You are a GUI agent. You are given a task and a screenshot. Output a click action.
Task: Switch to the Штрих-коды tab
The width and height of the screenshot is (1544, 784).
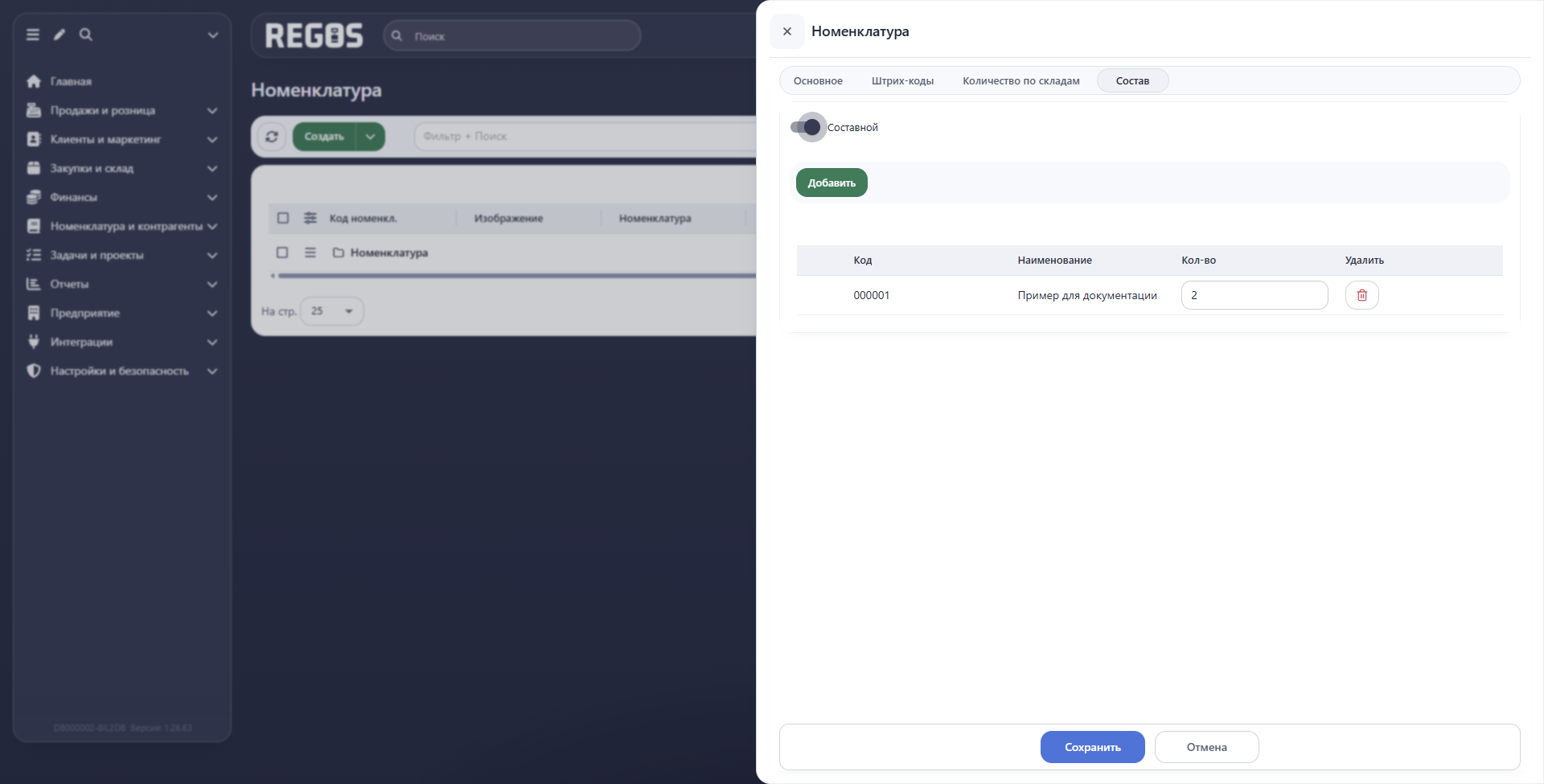[x=902, y=80]
